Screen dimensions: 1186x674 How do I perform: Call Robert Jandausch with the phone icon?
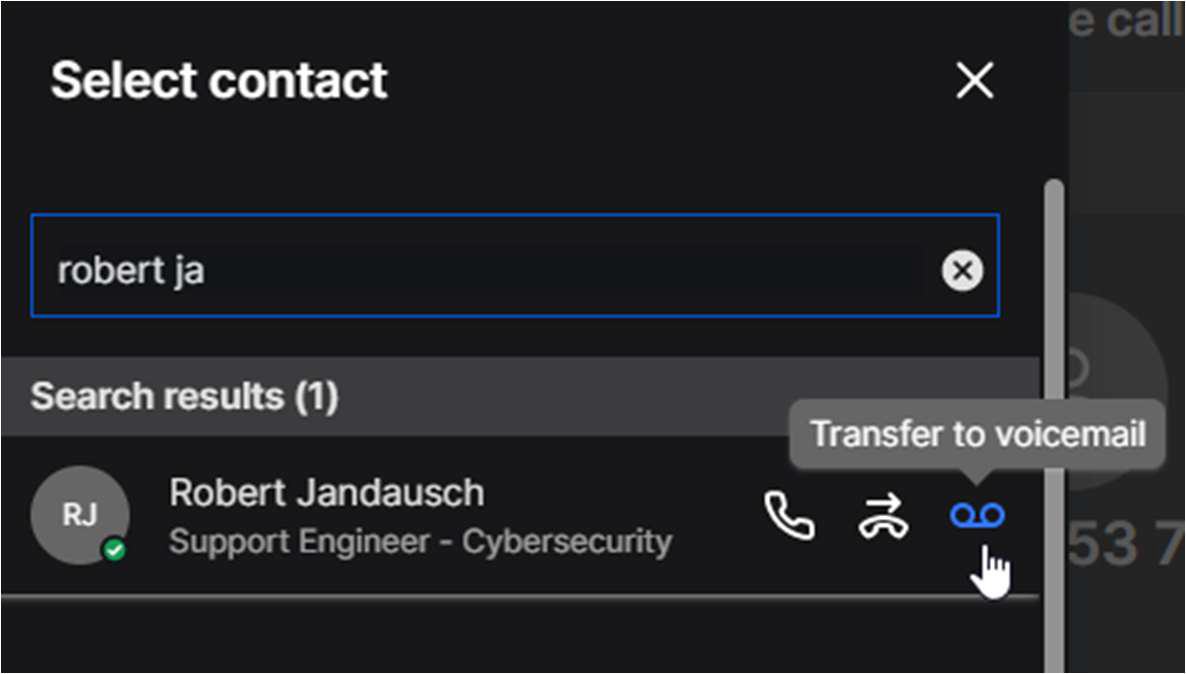point(789,516)
